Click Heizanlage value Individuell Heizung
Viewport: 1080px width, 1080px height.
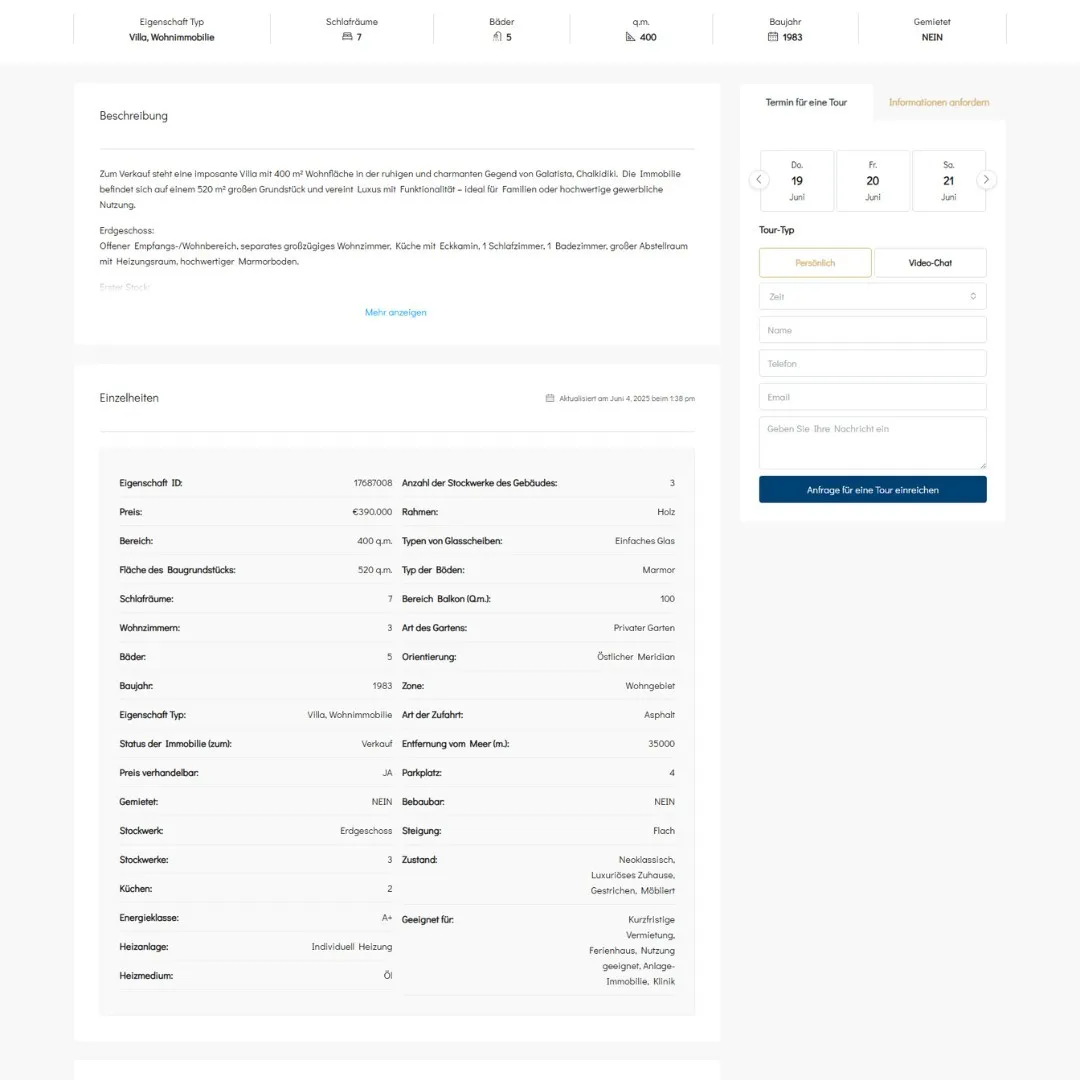coord(351,946)
